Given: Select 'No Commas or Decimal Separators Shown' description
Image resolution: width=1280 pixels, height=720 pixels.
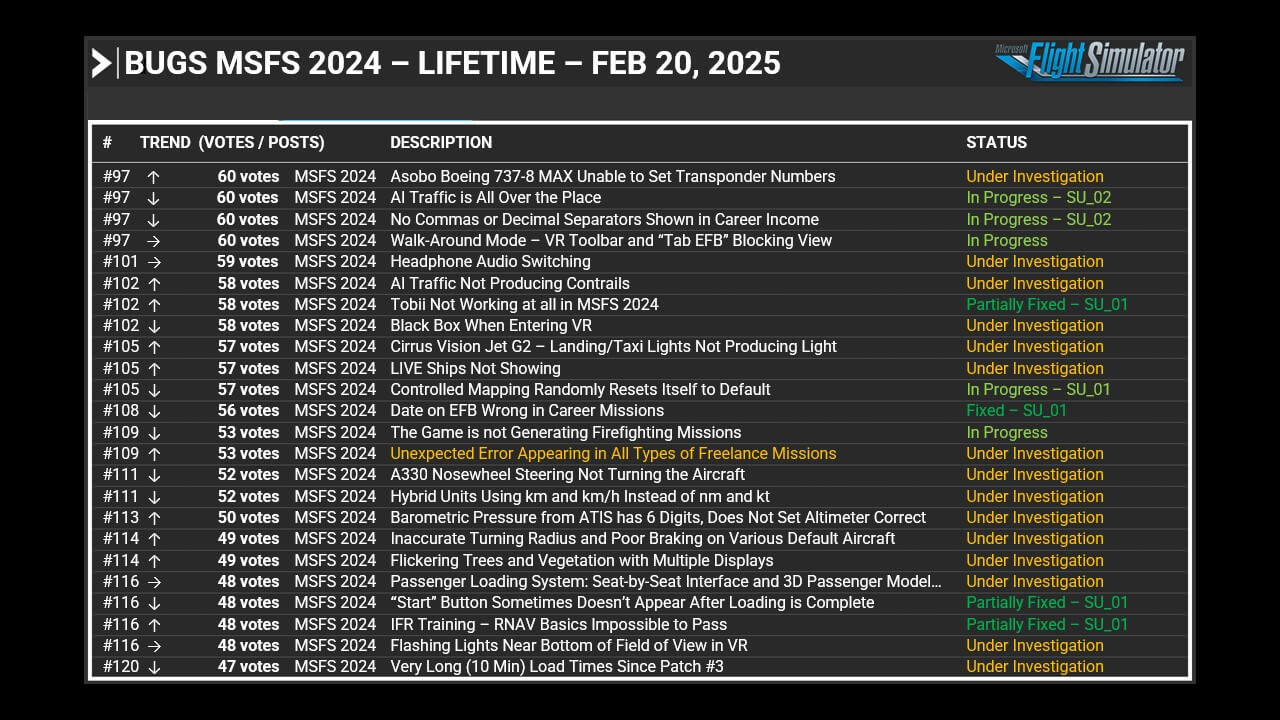Looking at the screenshot, I should [604, 220].
